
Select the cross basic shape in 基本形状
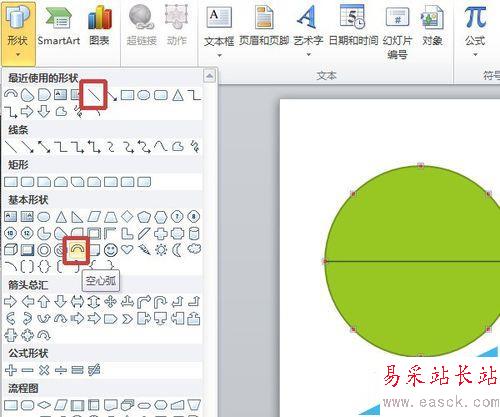tap(161, 233)
